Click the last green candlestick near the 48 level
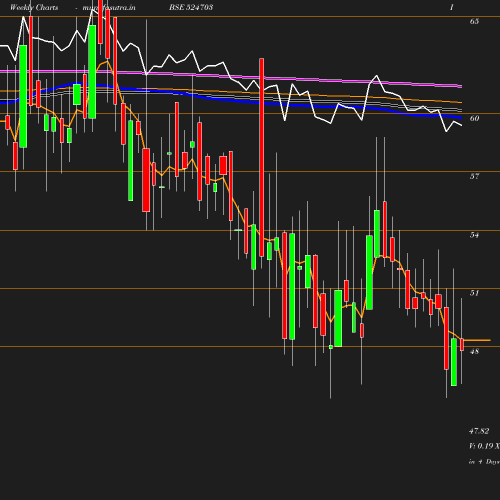Screen dimensions: 500x500 [454, 362]
